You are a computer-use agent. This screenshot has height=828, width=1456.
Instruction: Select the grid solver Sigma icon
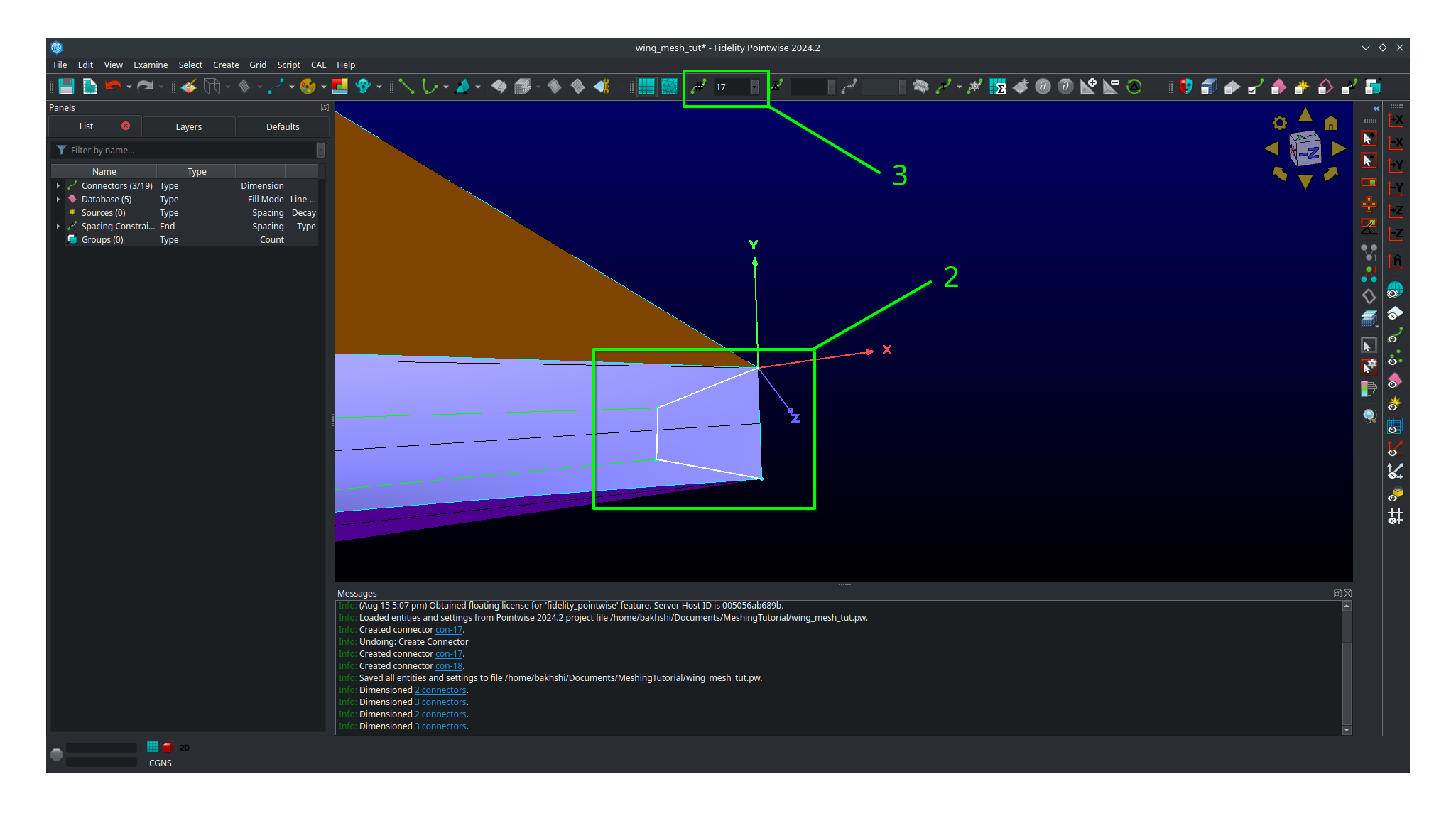(999, 87)
